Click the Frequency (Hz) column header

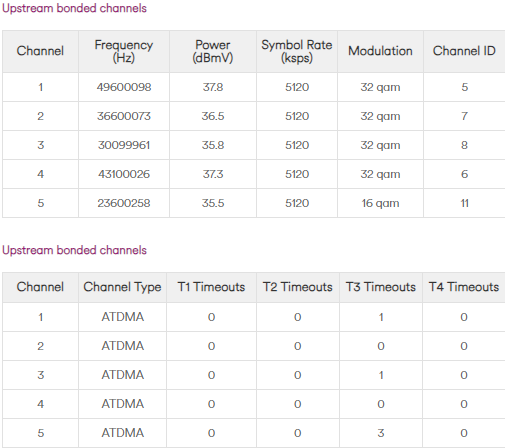(124, 51)
